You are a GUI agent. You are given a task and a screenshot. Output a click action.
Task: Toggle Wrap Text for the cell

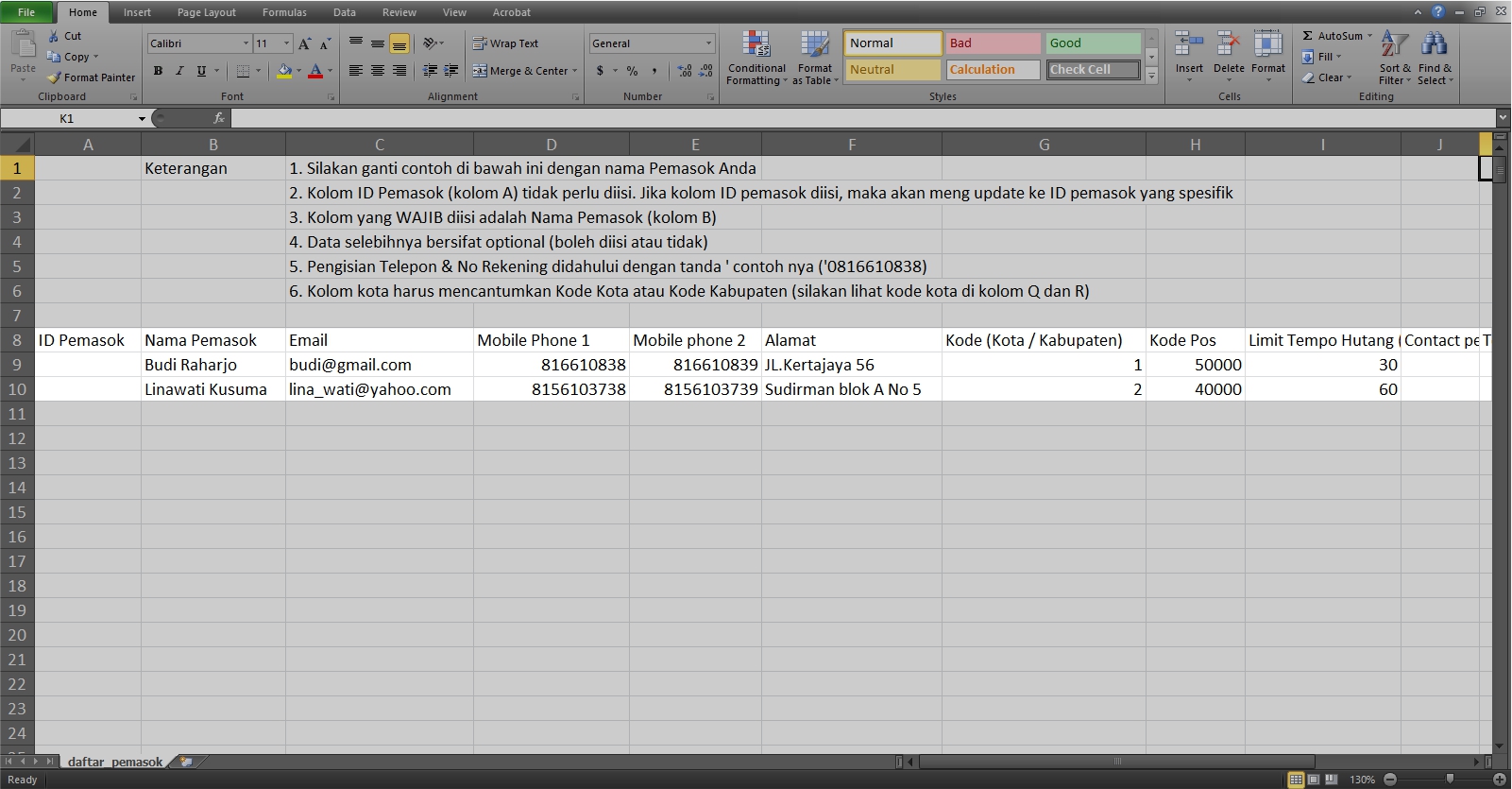coord(505,43)
